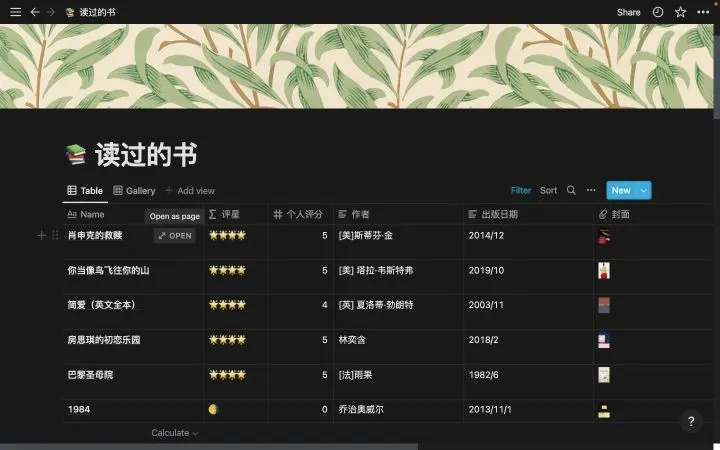Open the Share menu
The image size is (720, 450).
628,12
